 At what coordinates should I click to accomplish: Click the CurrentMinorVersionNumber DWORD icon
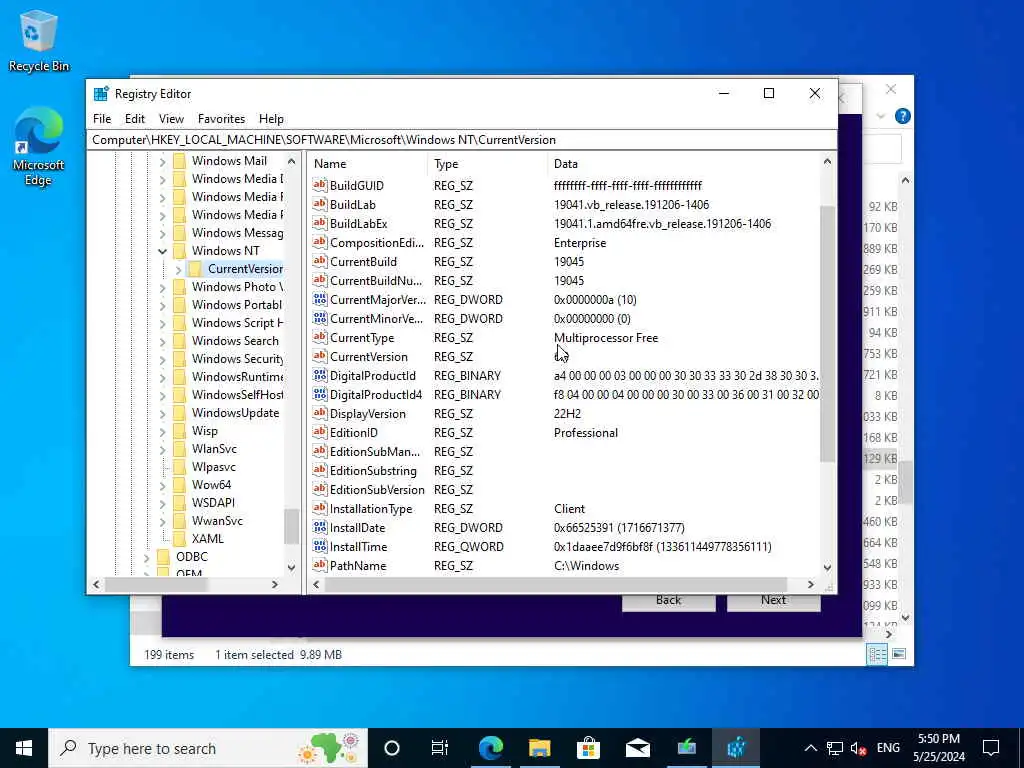(319, 319)
